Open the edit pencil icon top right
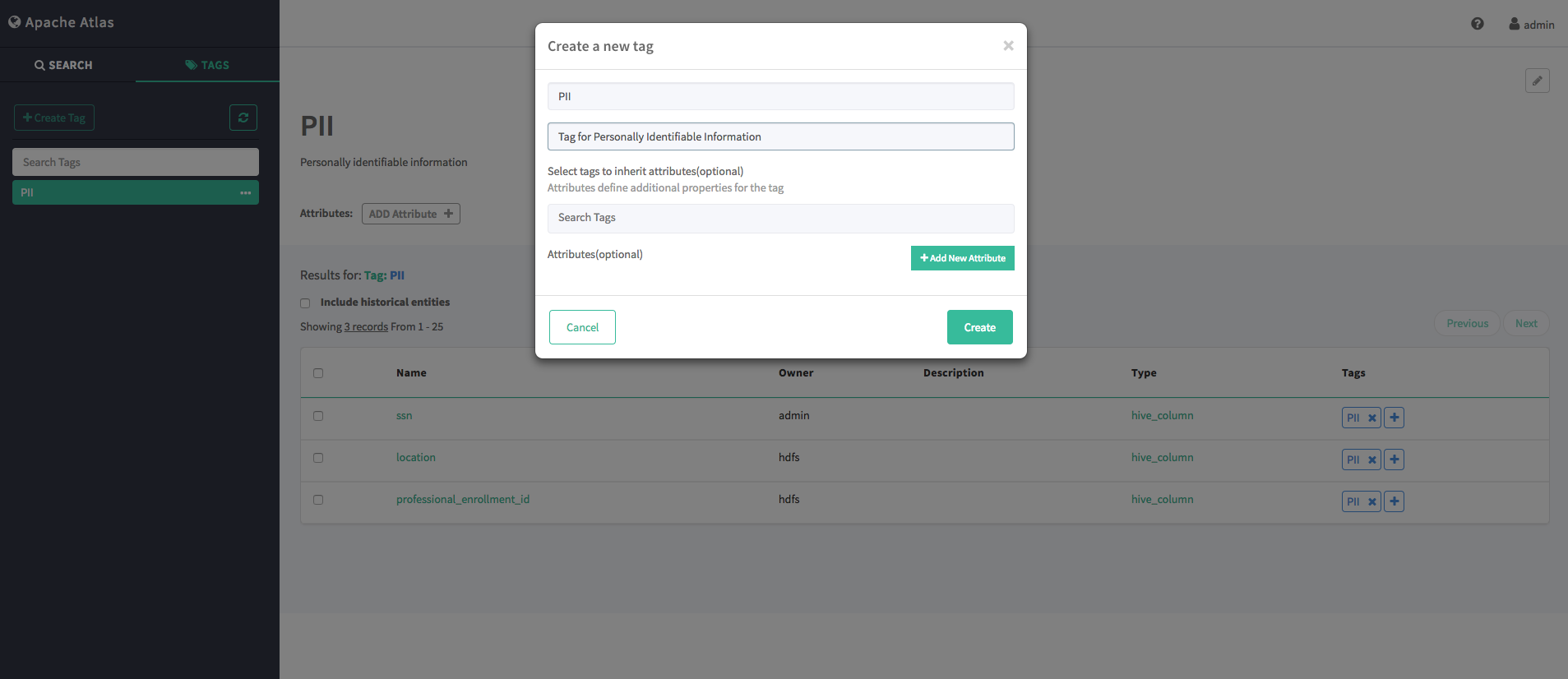The height and width of the screenshot is (679, 1568). coord(1537,81)
